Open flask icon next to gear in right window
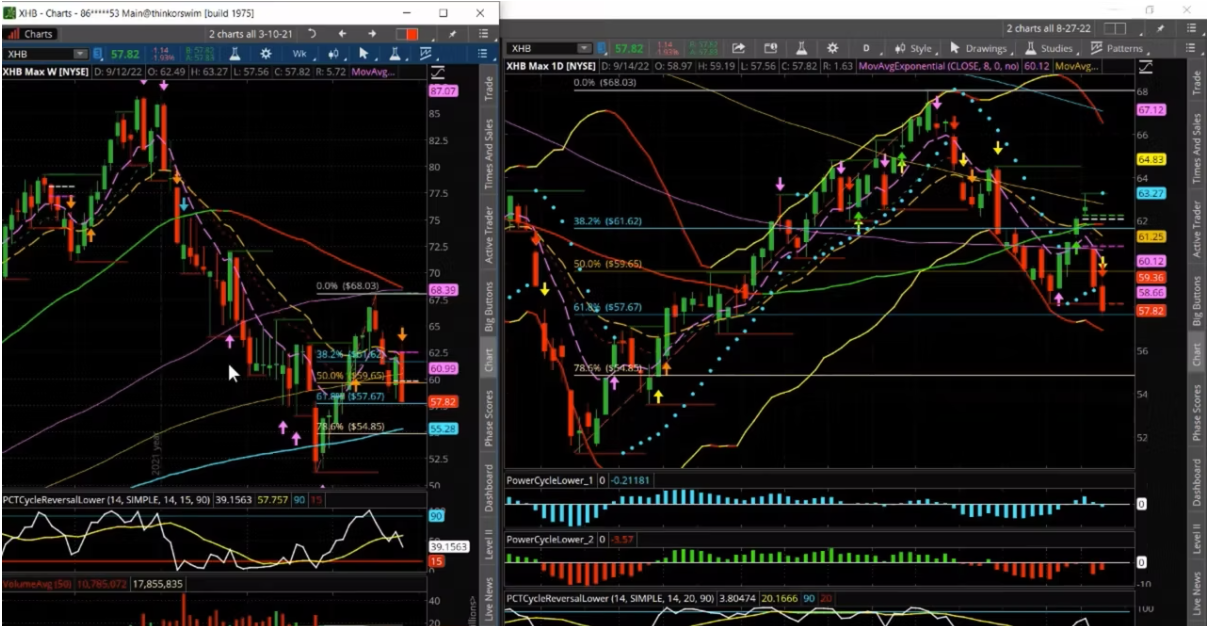Image resolution: width=1208 pixels, height=626 pixels. tap(803, 48)
